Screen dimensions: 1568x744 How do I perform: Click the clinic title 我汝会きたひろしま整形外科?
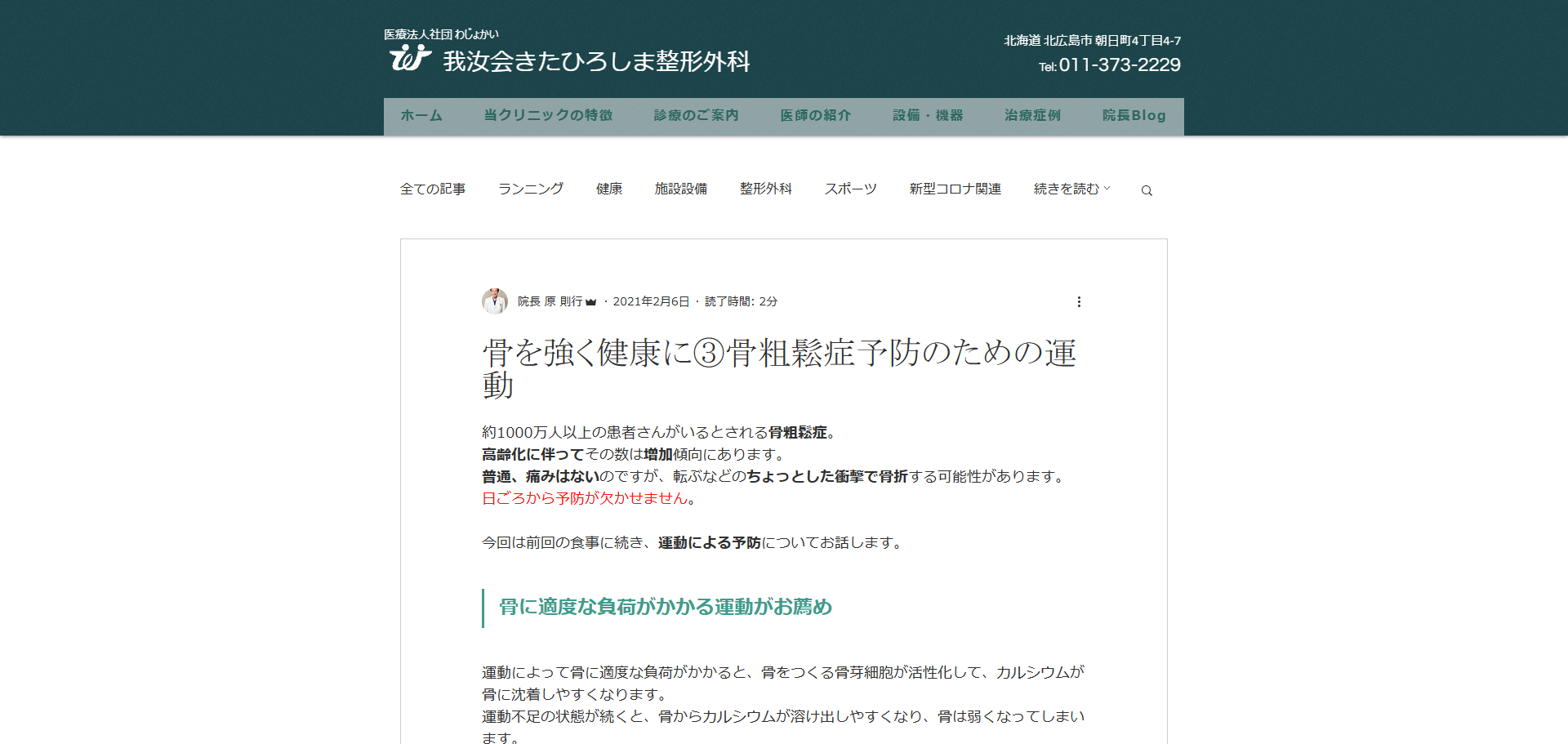(596, 61)
